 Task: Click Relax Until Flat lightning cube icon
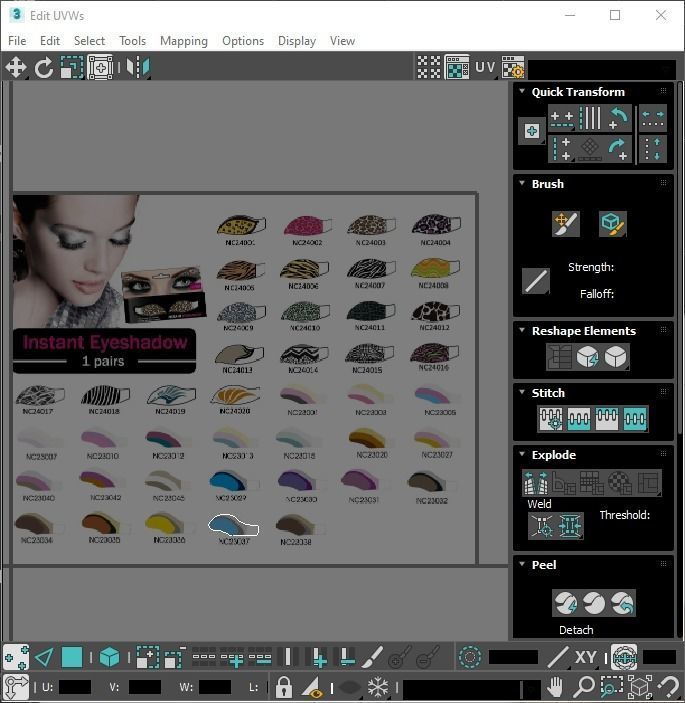(588, 357)
